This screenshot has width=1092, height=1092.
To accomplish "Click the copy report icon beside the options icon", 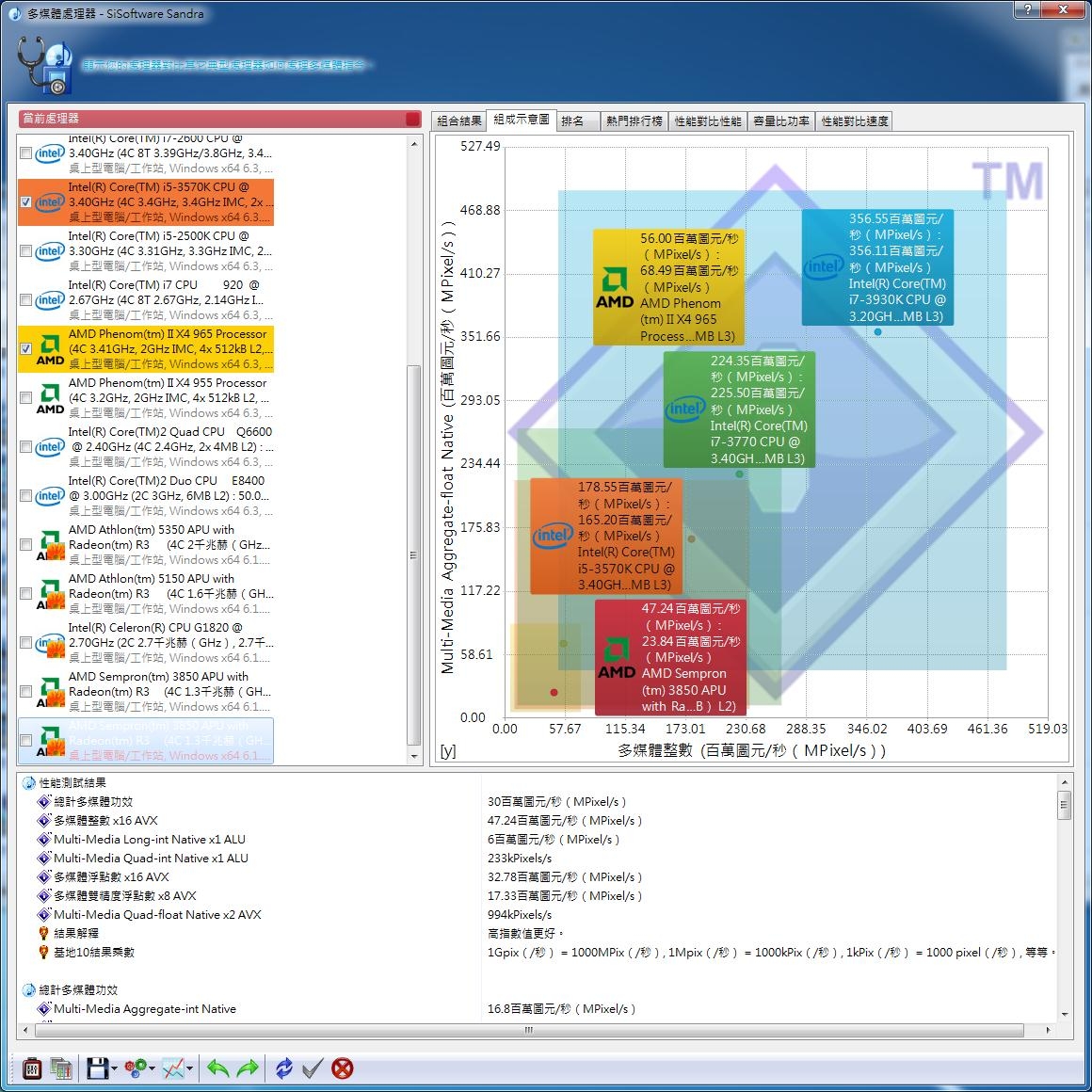I will coord(61,1068).
